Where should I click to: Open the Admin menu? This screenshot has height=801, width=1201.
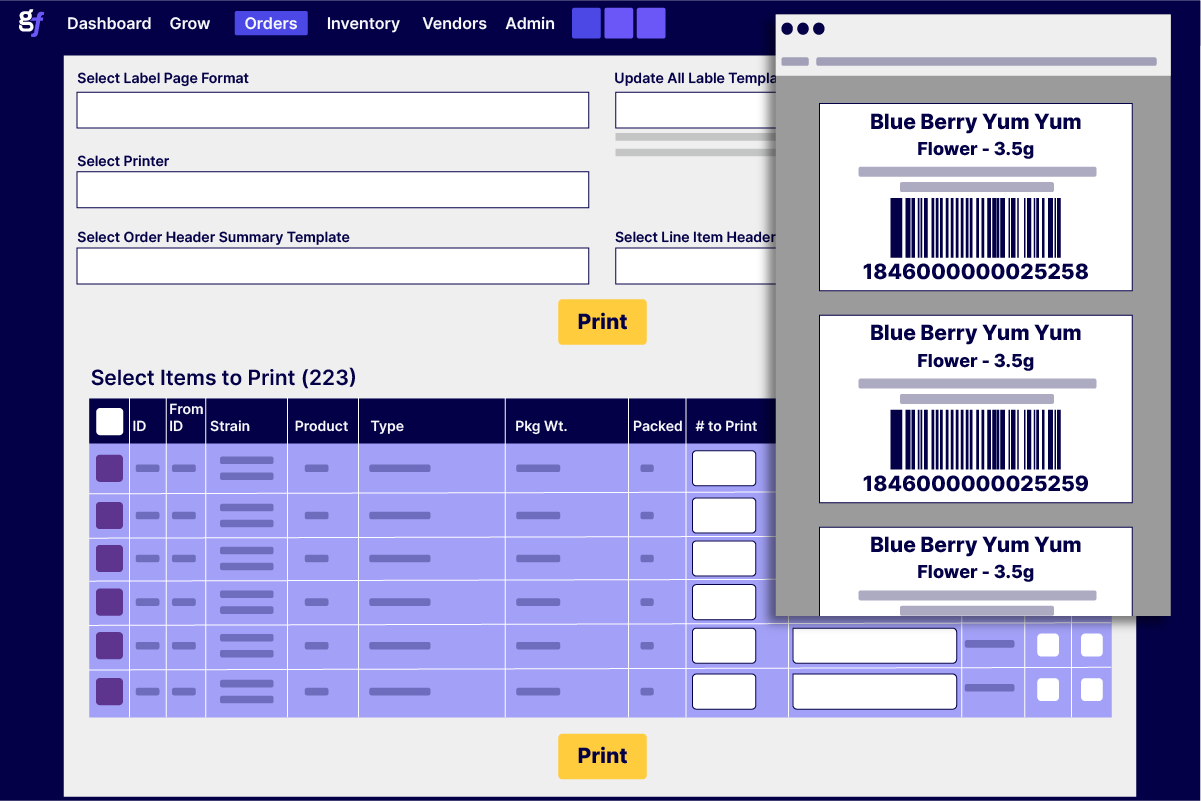coord(530,23)
